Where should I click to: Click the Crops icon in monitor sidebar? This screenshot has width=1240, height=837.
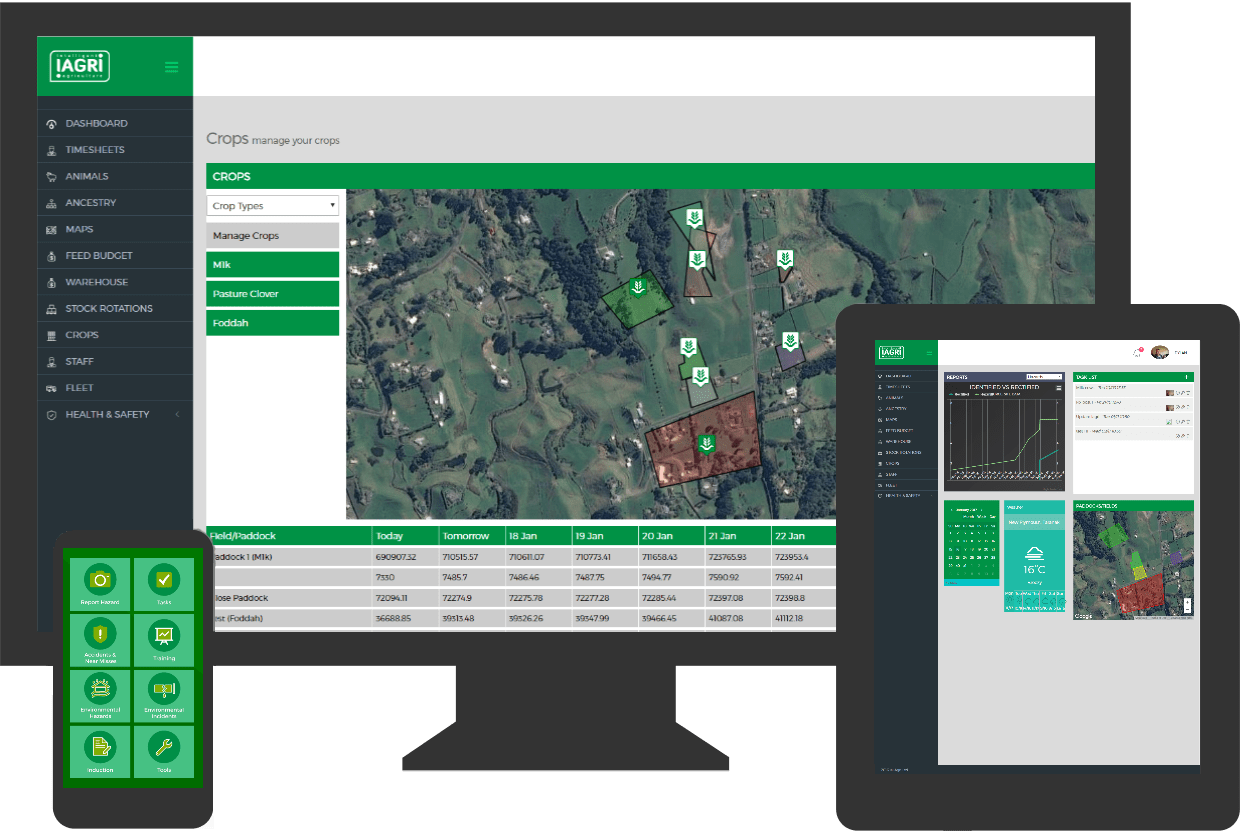click(x=51, y=335)
